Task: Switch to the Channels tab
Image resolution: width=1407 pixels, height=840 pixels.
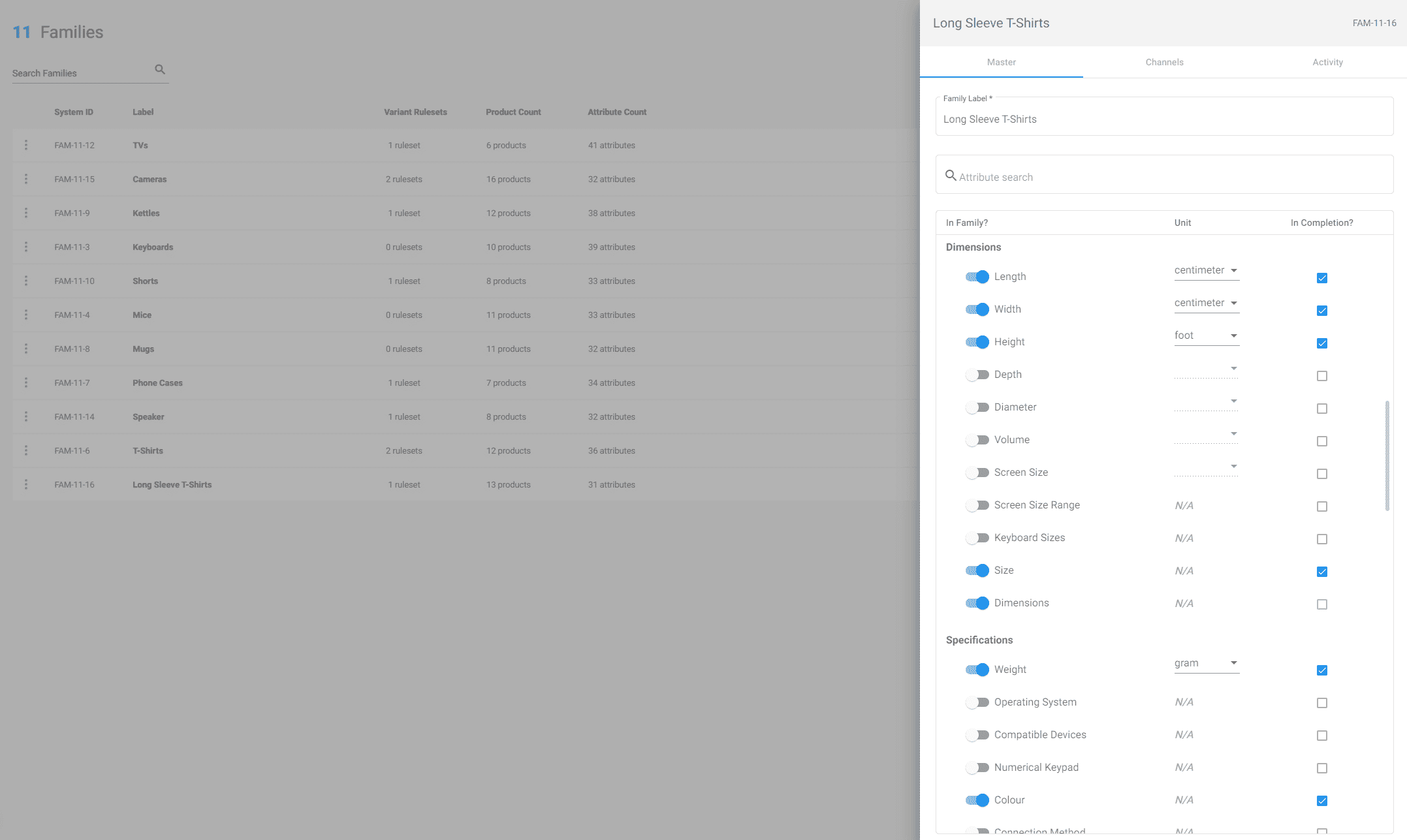Action: (x=1164, y=62)
